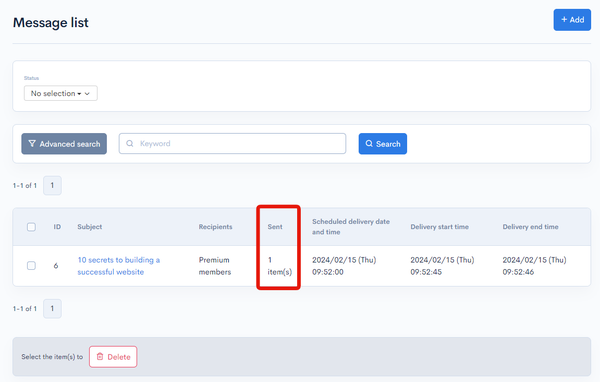Open '10 secrets to building a successful website' link
This screenshot has height=382, width=600.
(119, 266)
